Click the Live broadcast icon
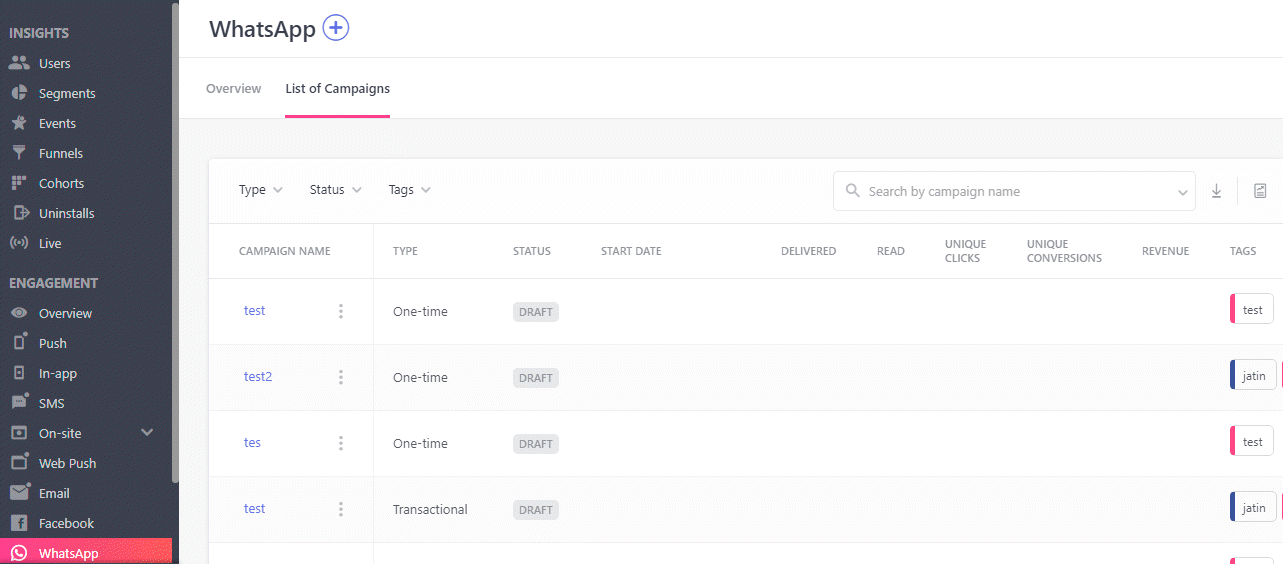This screenshot has width=1283, height=564. pyautogui.click(x=19, y=243)
